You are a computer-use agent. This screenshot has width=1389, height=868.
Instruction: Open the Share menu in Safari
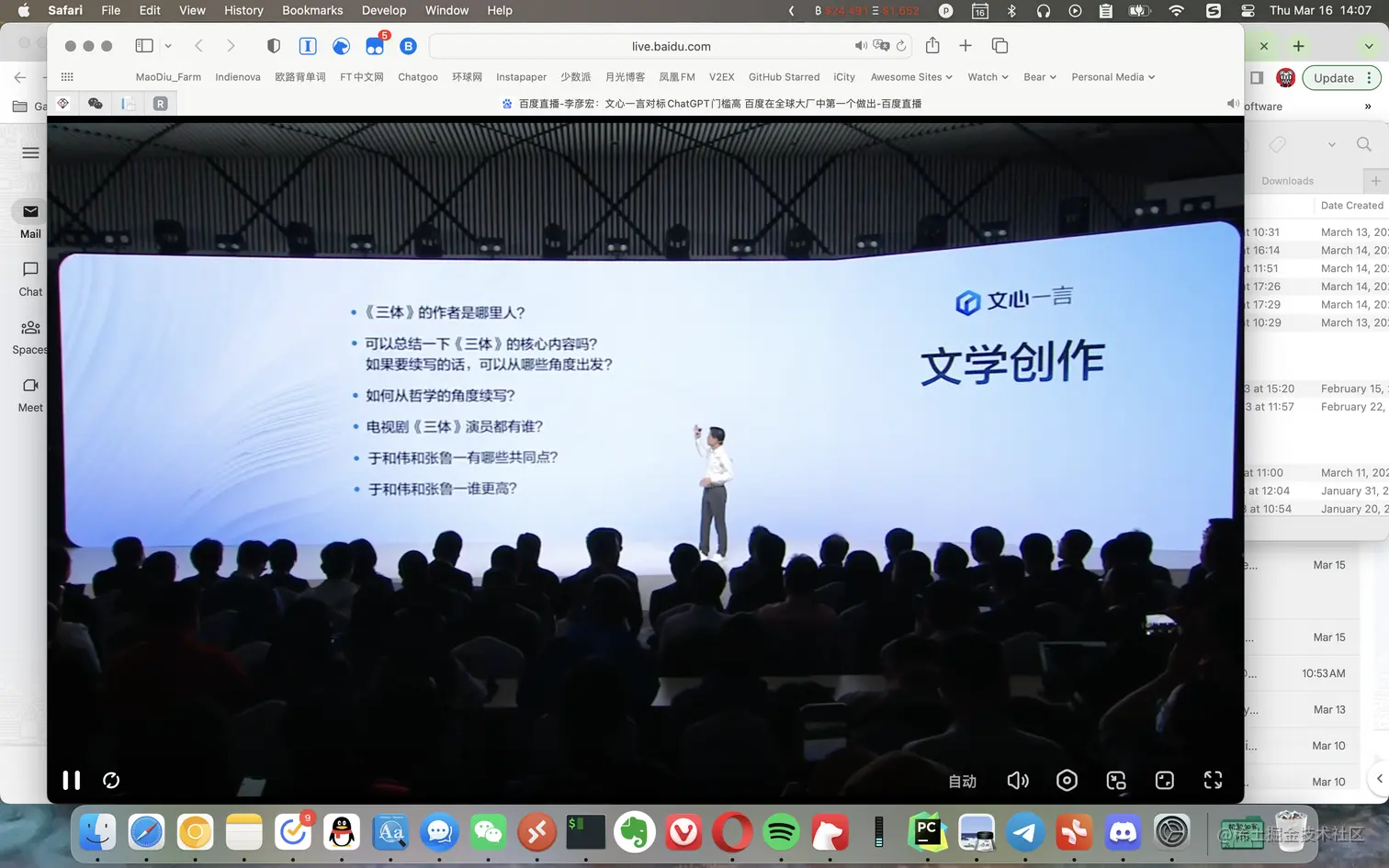[932, 45]
